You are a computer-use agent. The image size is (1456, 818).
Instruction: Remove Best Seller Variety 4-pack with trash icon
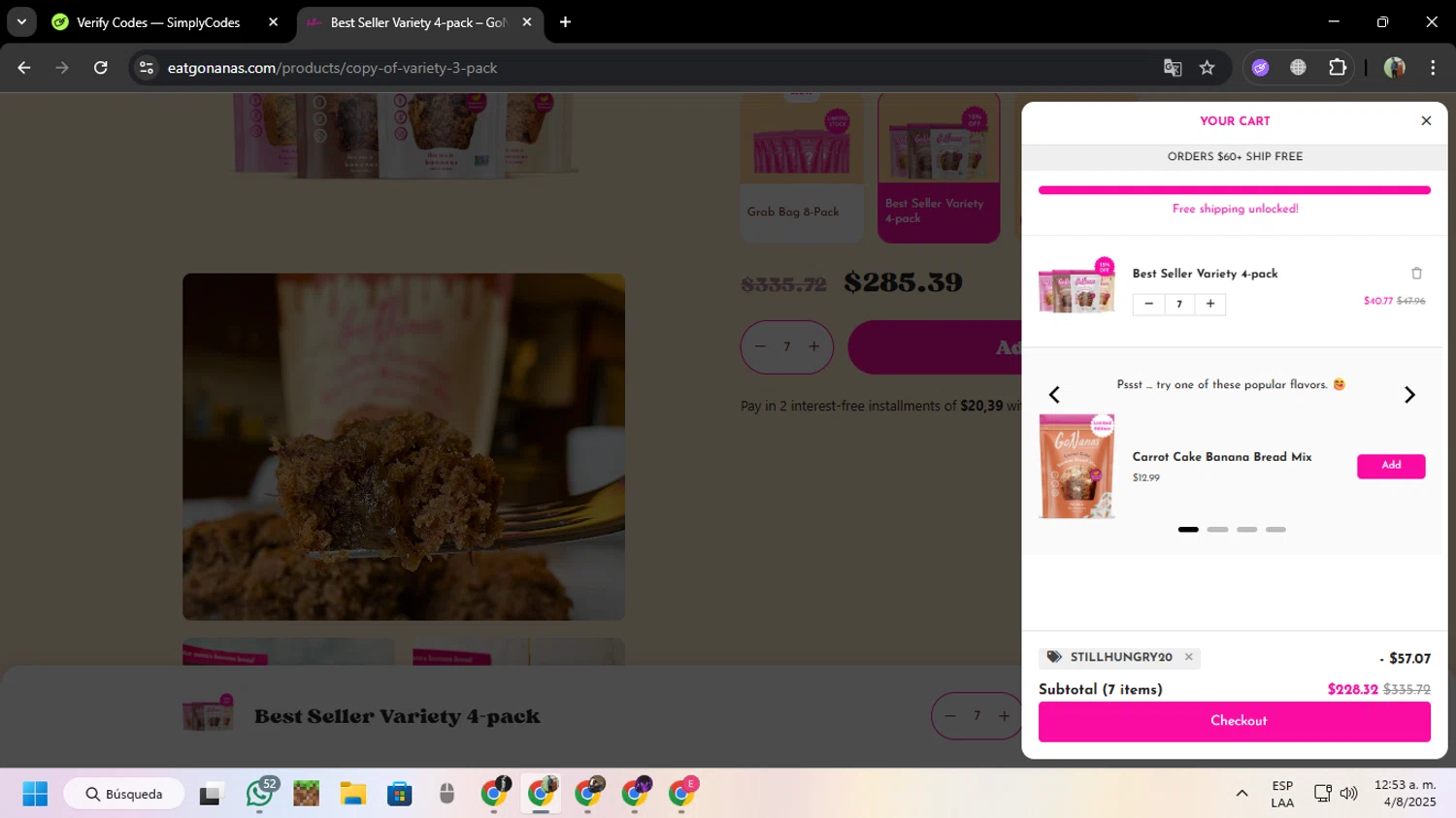pyautogui.click(x=1416, y=274)
